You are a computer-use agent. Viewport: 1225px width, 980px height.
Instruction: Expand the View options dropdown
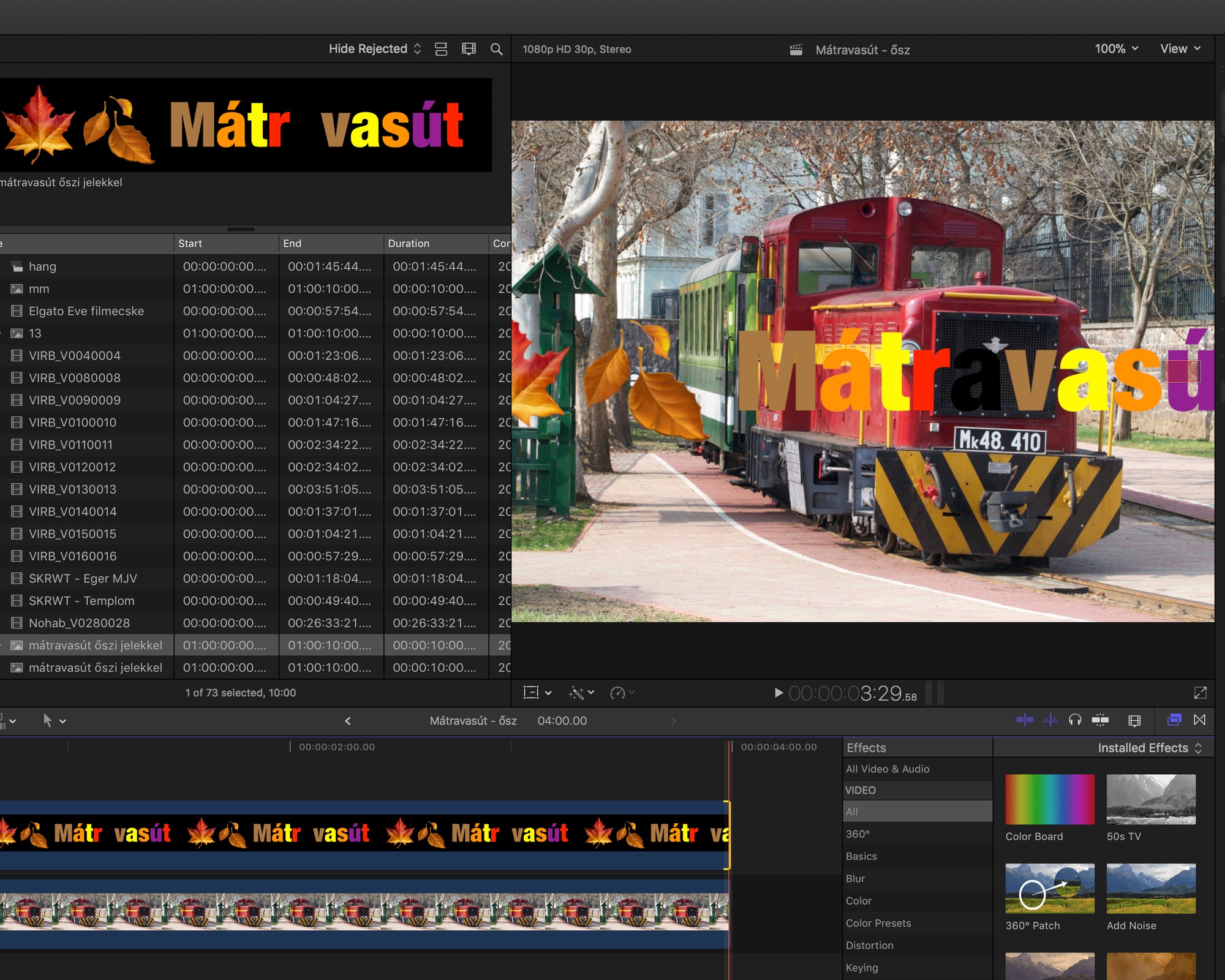(1180, 49)
